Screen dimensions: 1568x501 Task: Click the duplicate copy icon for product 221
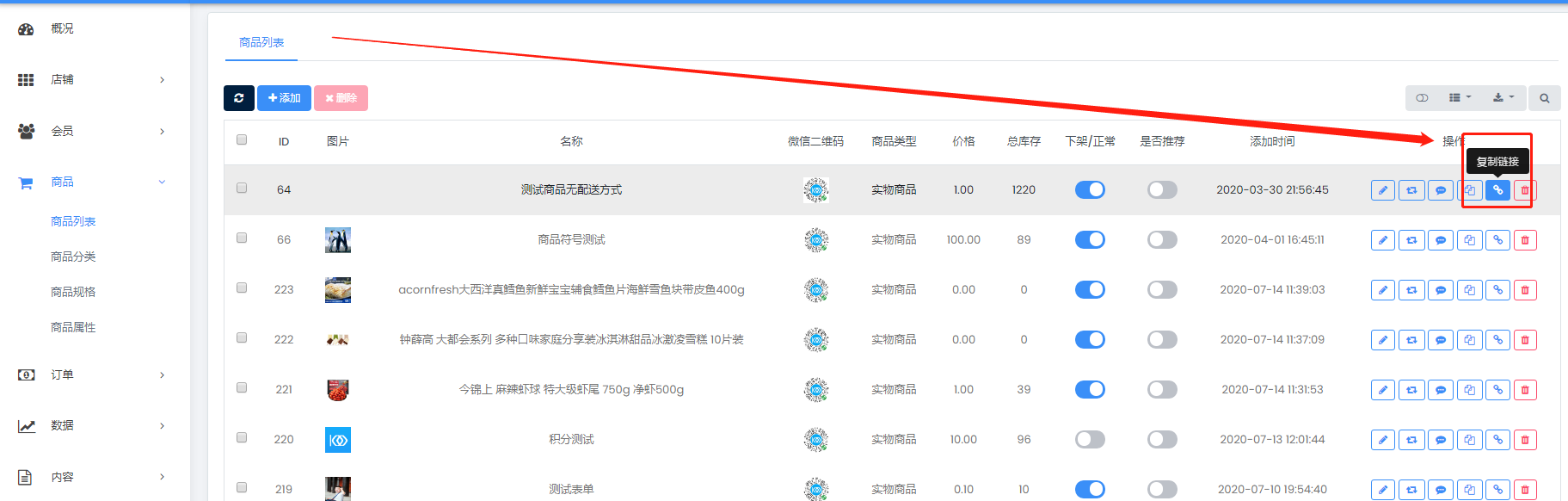point(1469,390)
